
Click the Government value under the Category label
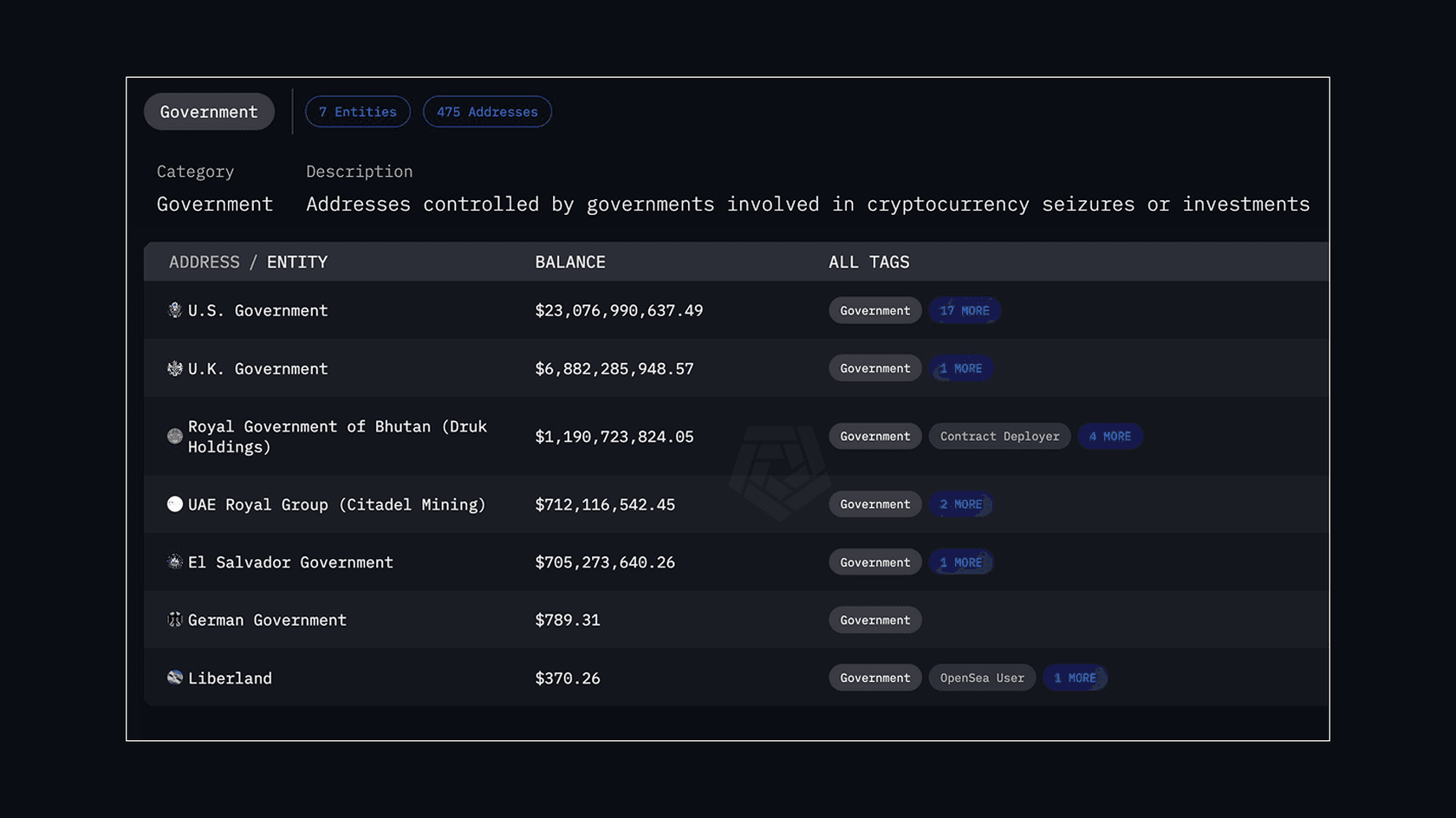click(215, 204)
